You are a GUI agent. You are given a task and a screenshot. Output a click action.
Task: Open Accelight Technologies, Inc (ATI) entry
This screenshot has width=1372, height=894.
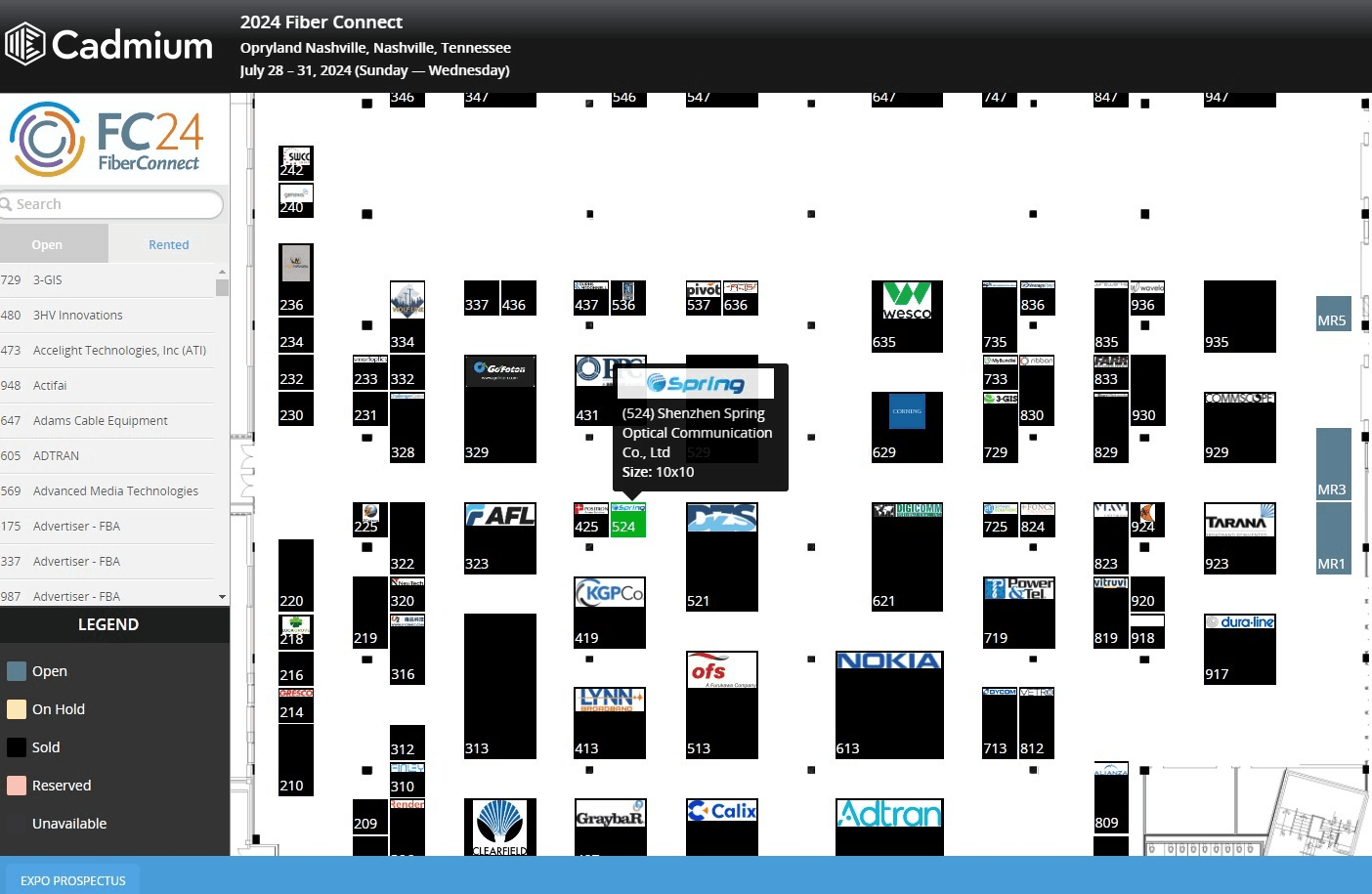tap(107, 351)
